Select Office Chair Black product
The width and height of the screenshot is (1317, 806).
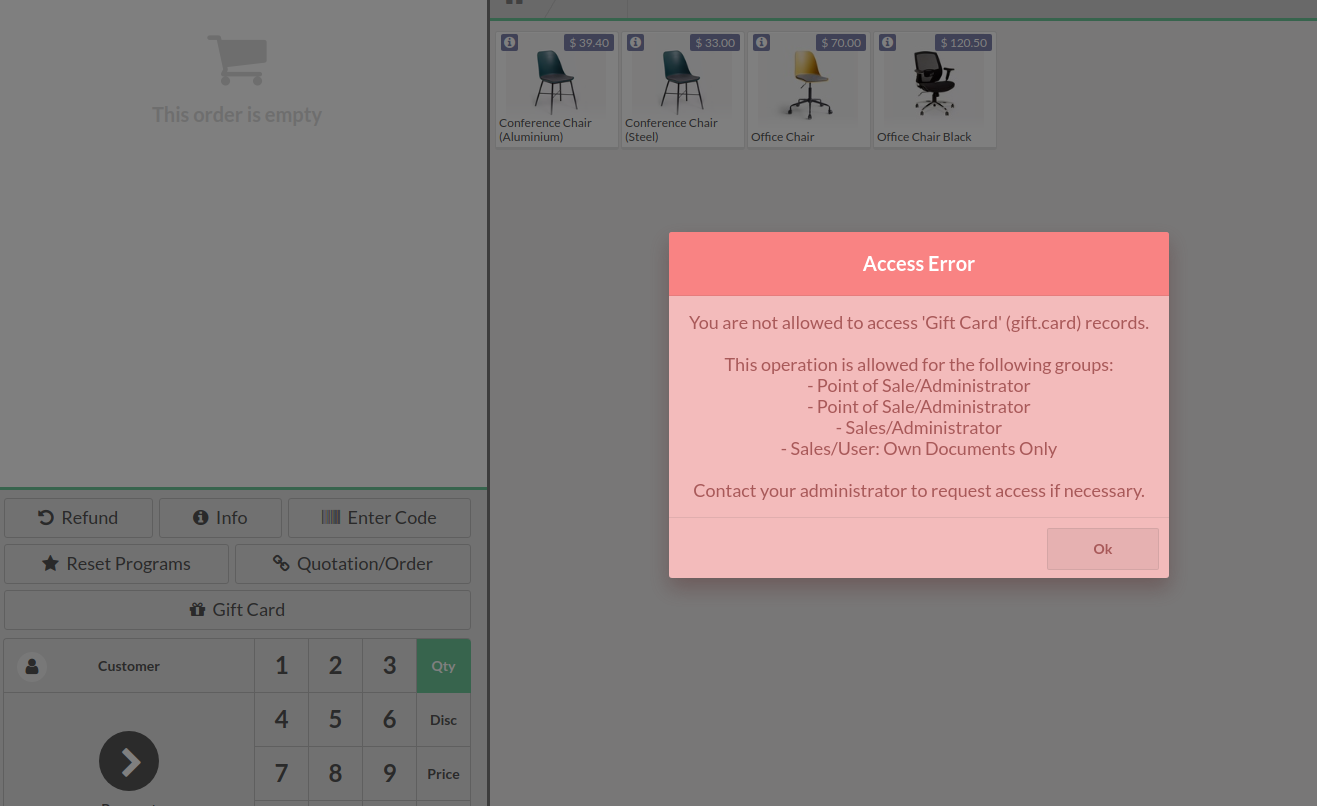935,90
